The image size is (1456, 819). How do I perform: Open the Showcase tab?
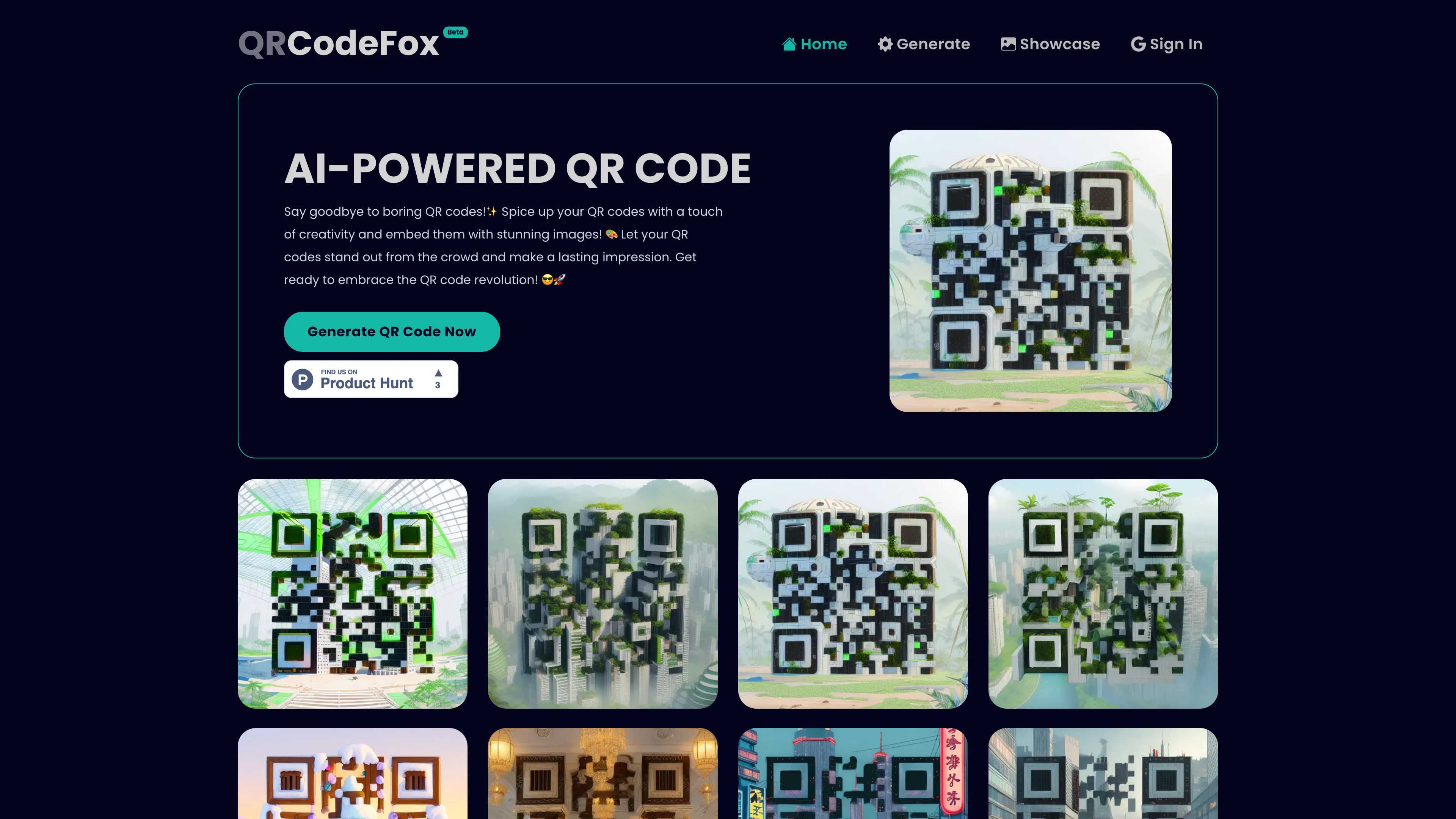click(x=1050, y=44)
